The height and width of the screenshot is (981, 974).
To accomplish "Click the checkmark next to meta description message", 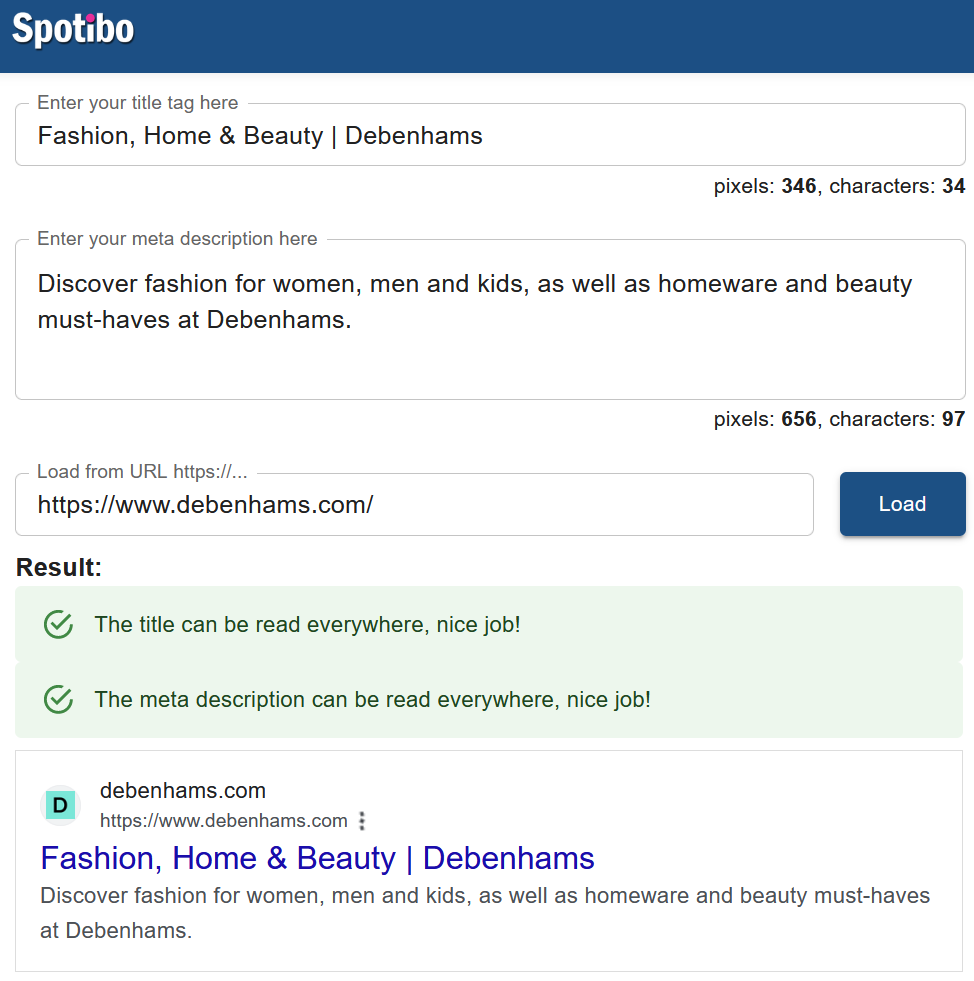I will click(x=58, y=700).
